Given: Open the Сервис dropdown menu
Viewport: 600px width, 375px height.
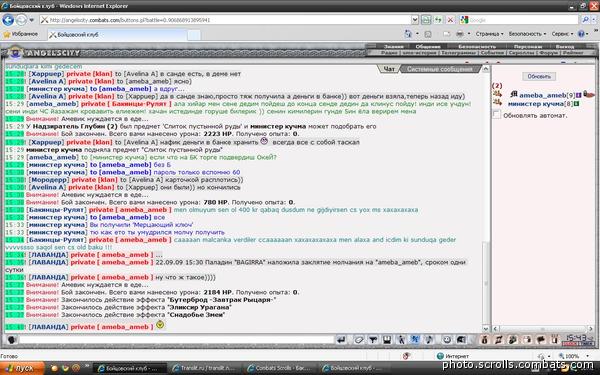Looking at the screenshot, I should tap(562, 34).
